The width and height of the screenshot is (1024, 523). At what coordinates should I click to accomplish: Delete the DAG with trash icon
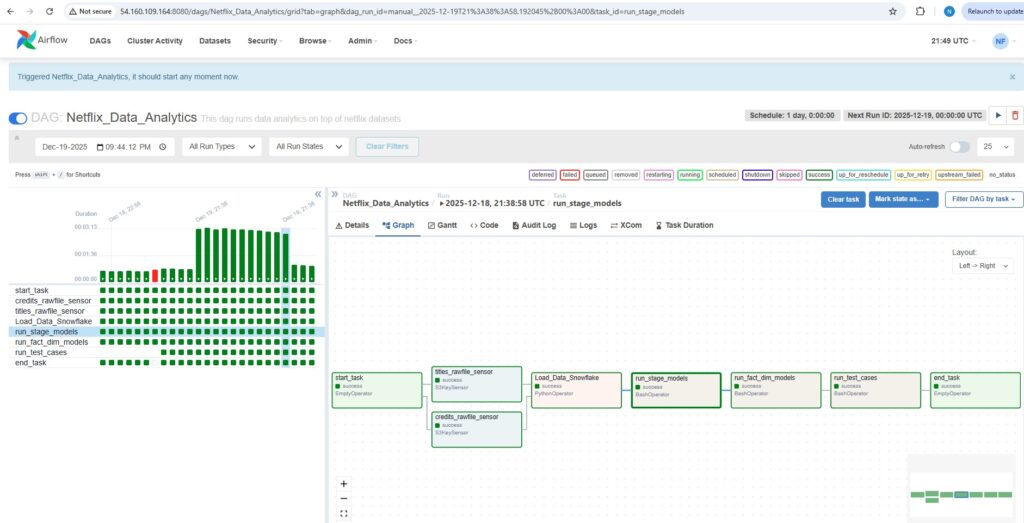point(1015,116)
